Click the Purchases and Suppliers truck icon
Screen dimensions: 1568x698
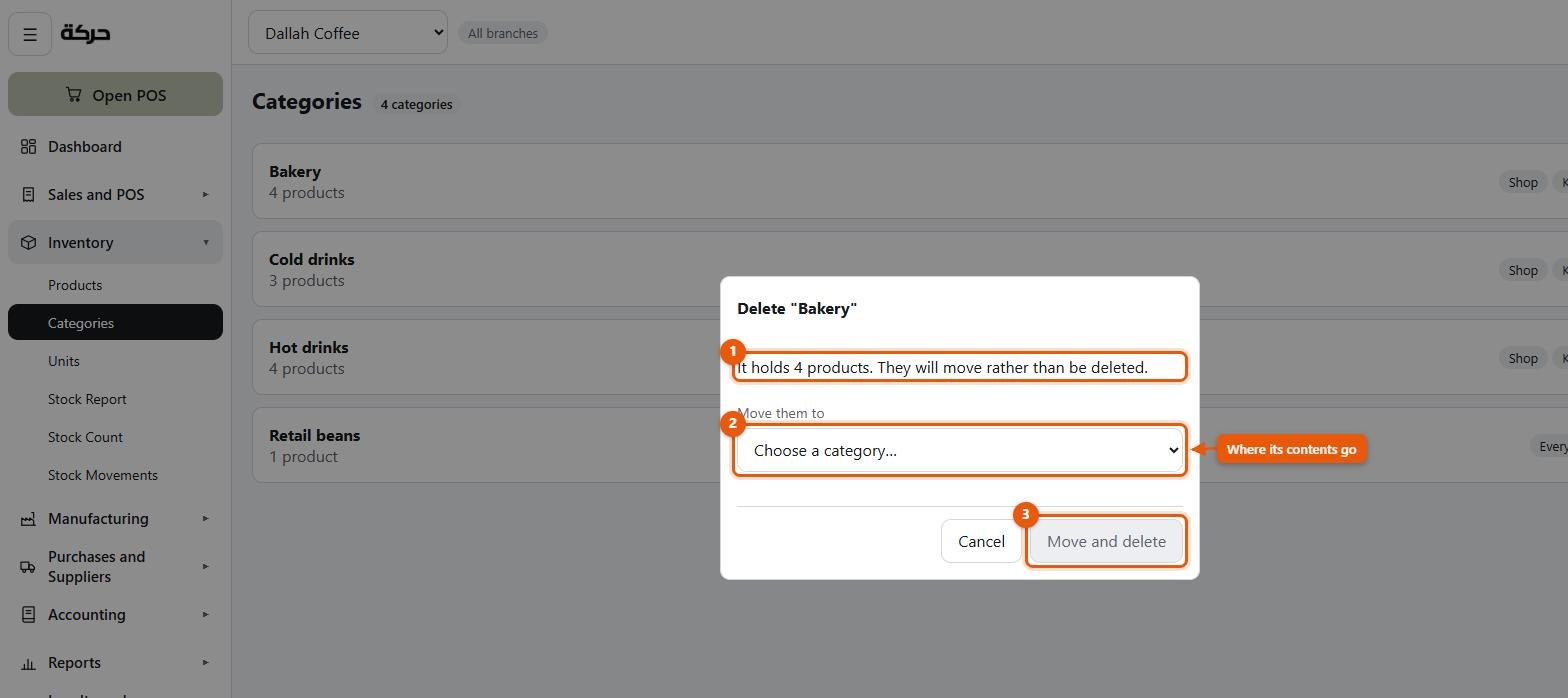tap(28, 567)
